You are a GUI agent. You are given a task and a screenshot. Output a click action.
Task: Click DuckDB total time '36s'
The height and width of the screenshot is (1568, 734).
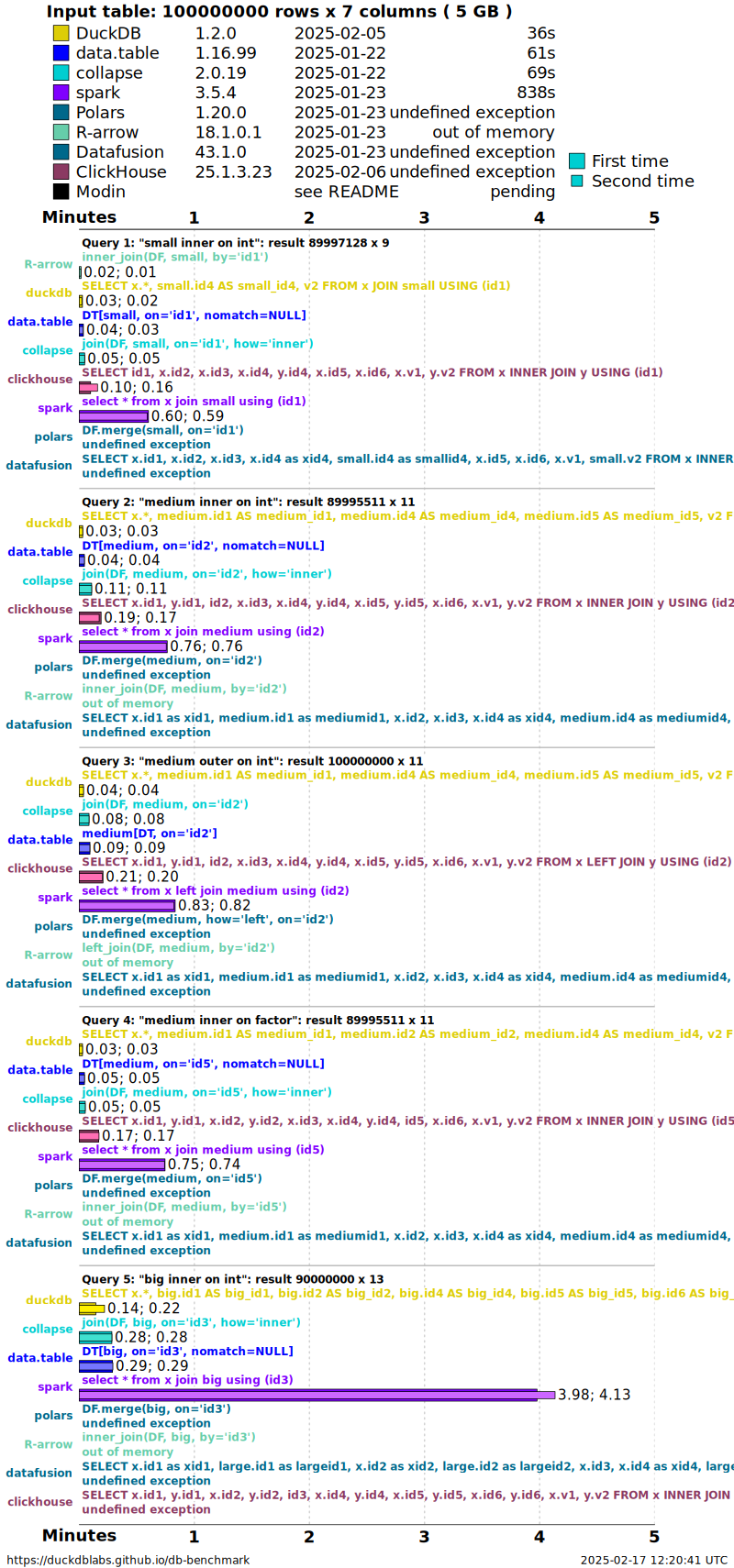click(540, 33)
